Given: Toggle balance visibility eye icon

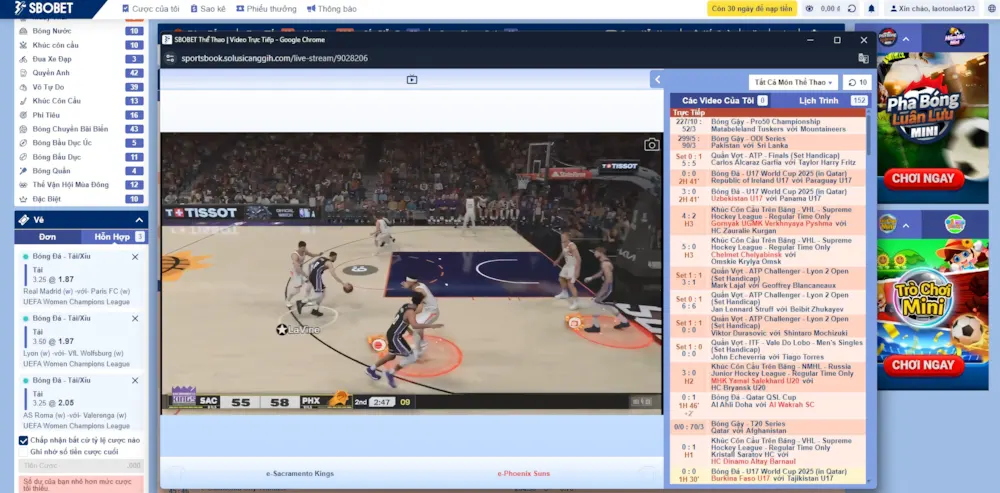Looking at the screenshot, I should 809,8.
